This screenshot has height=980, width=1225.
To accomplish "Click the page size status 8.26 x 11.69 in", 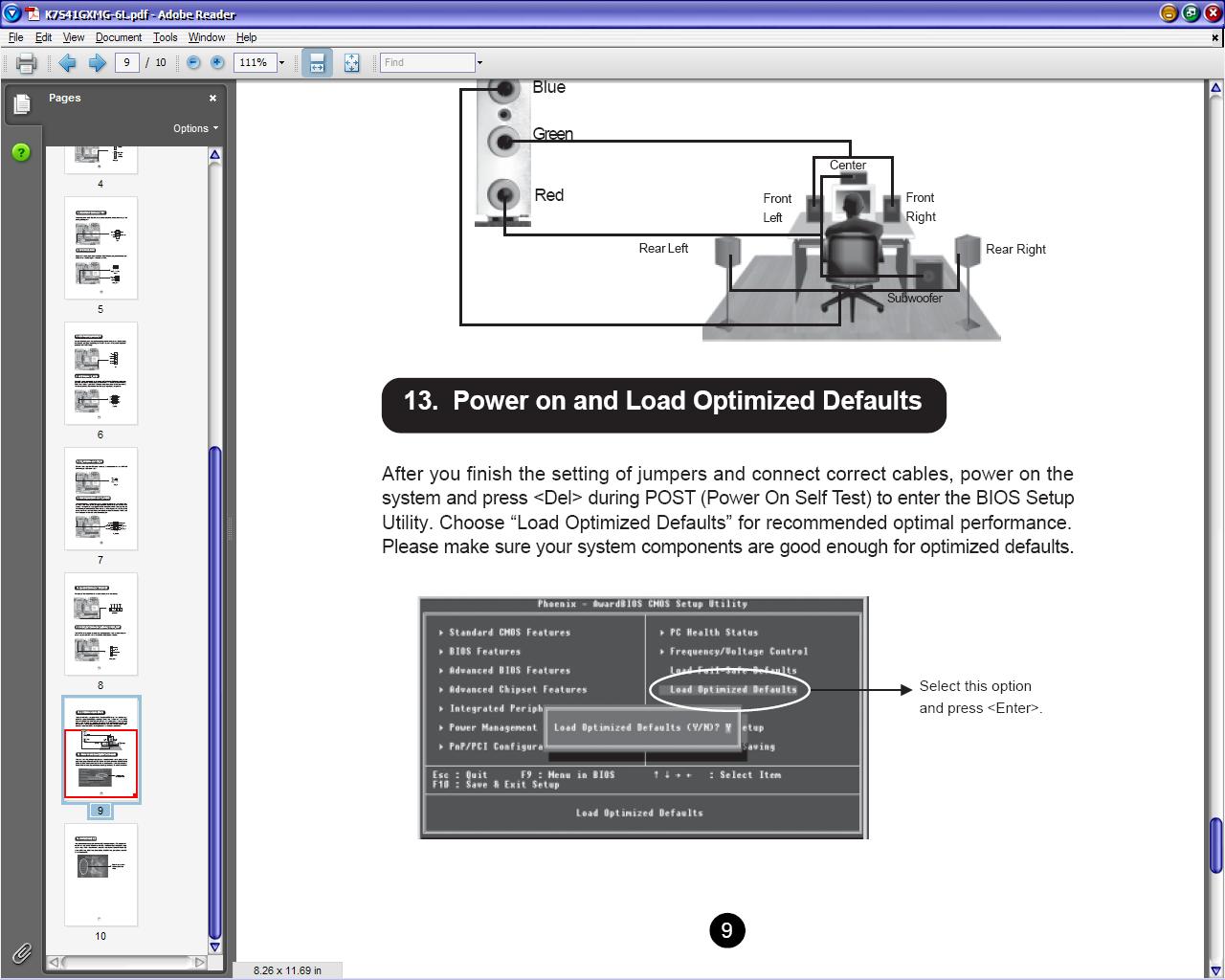I will click(x=287, y=970).
